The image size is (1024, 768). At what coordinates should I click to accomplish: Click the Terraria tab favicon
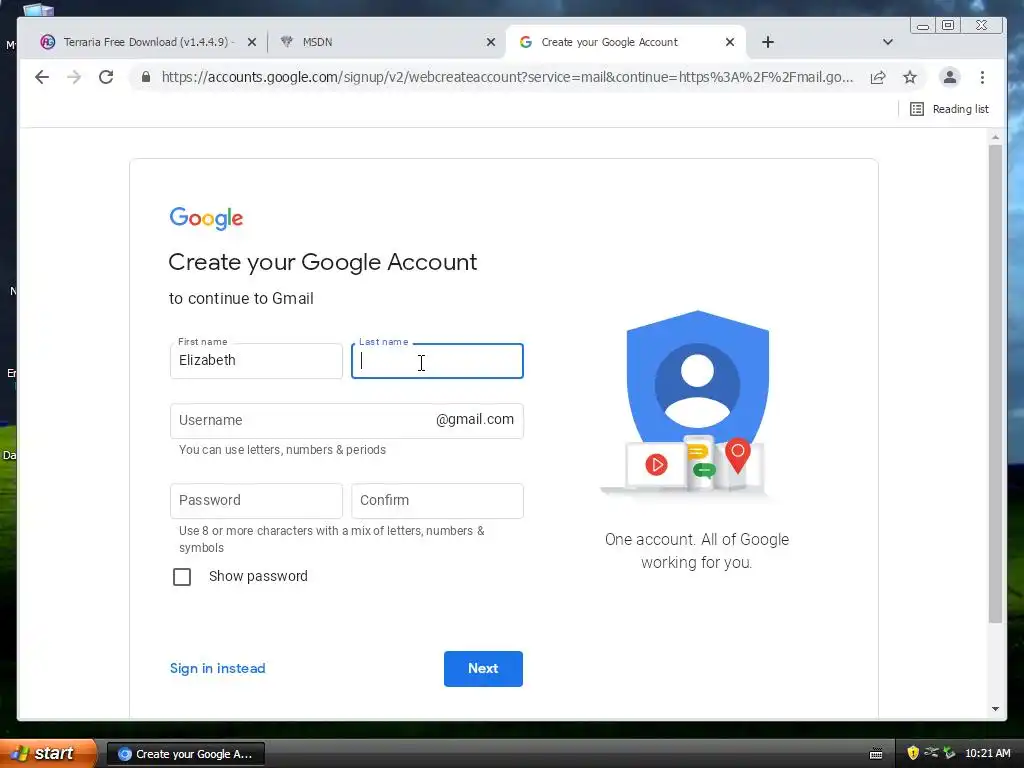point(48,42)
